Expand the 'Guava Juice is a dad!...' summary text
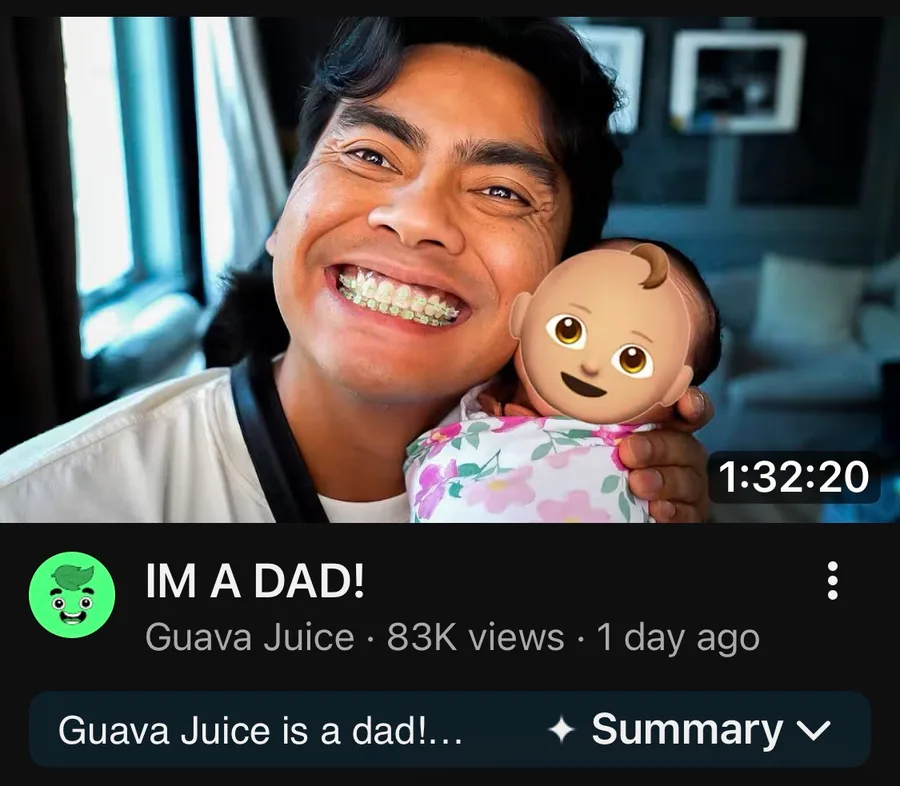Image resolution: width=900 pixels, height=786 pixels. [x=260, y=730]
